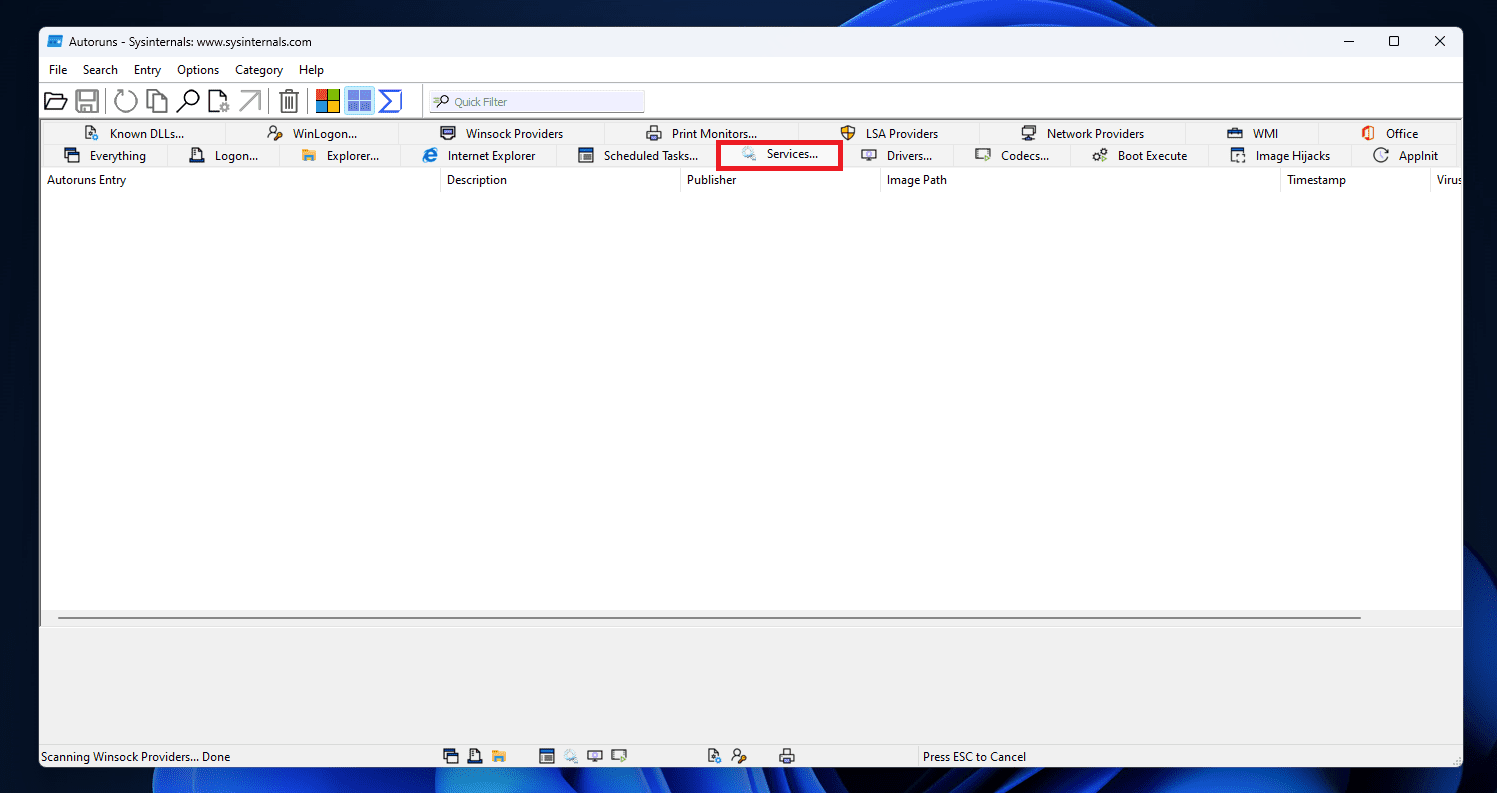Click the Delete trash can icon
The height and width of the screenshot is (793, 1497).
pyautogui.click(x=289, y=101)
